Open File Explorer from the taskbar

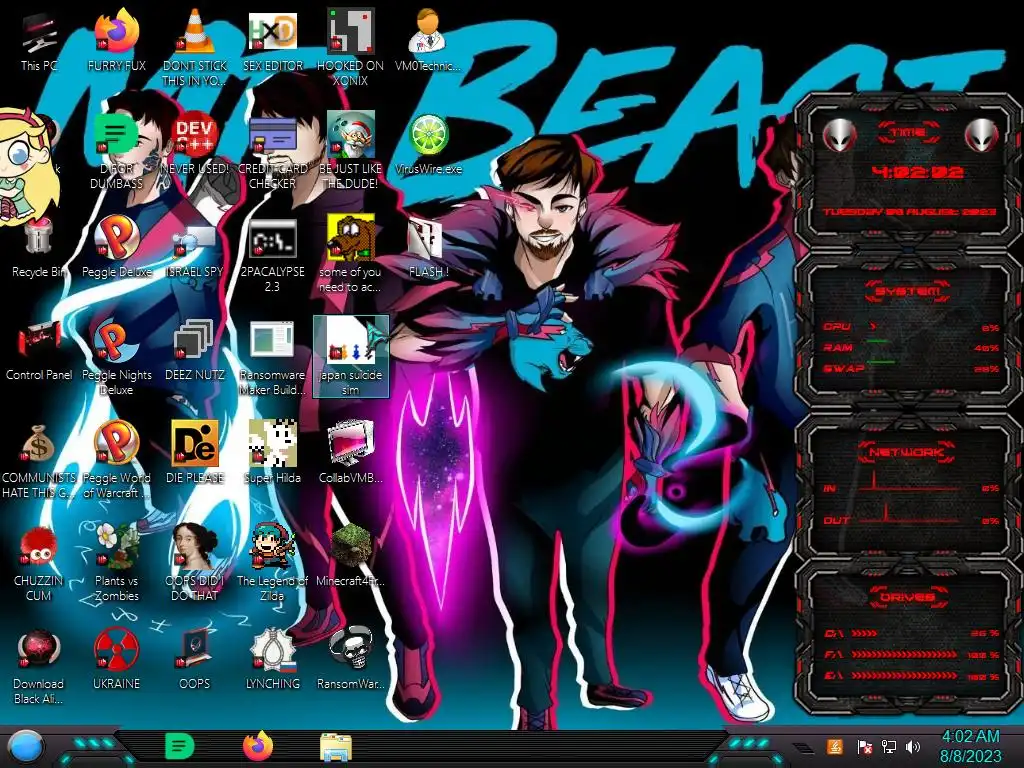(x=336, y=747)
